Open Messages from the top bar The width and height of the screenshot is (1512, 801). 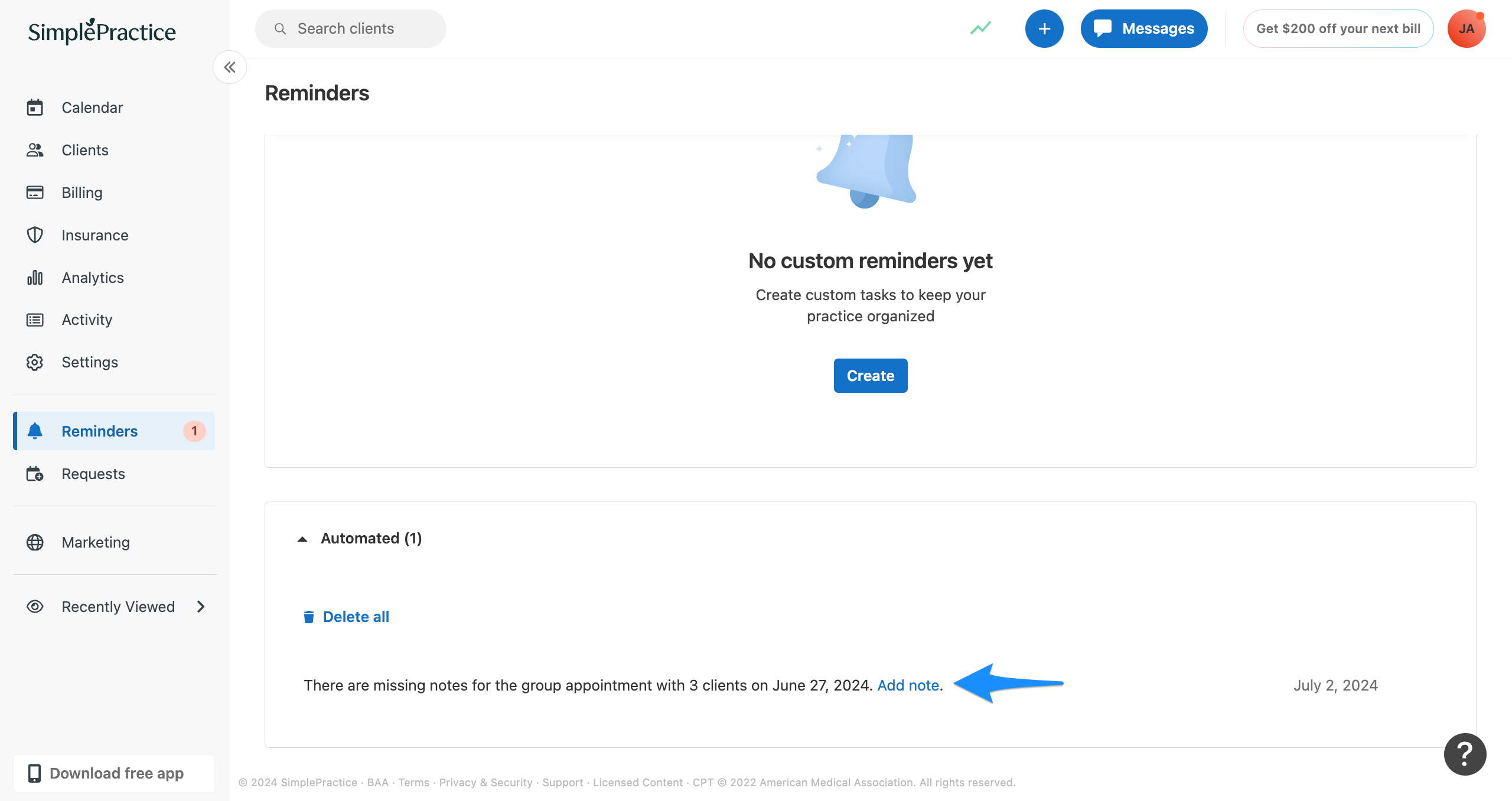pyautogui.click(x=1143, y=28)
